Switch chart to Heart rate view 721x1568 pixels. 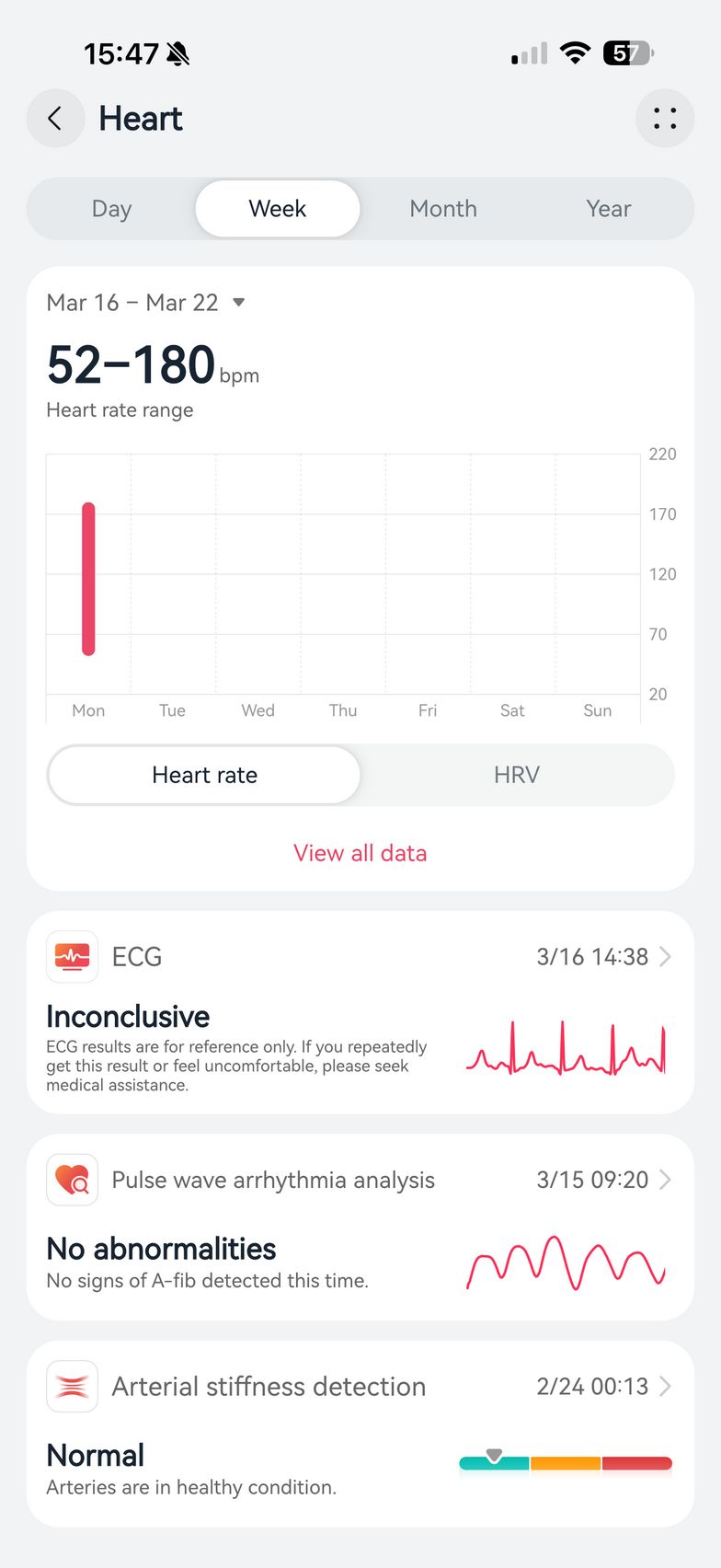click(x=204, y=775)
